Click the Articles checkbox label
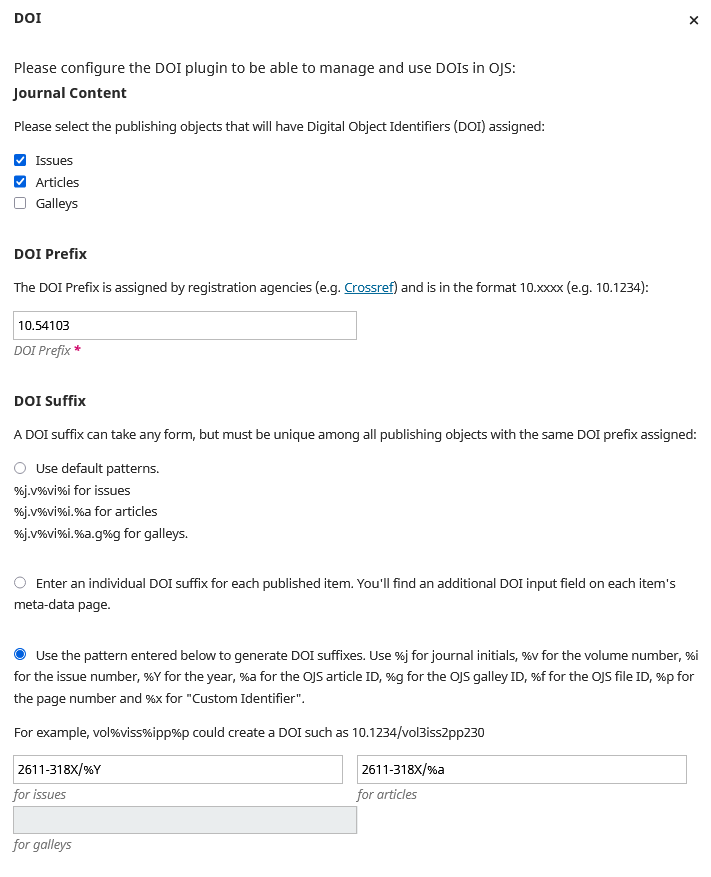Viewport: 711px width, 877px height. pyautogui.click(x=57, y=182)
